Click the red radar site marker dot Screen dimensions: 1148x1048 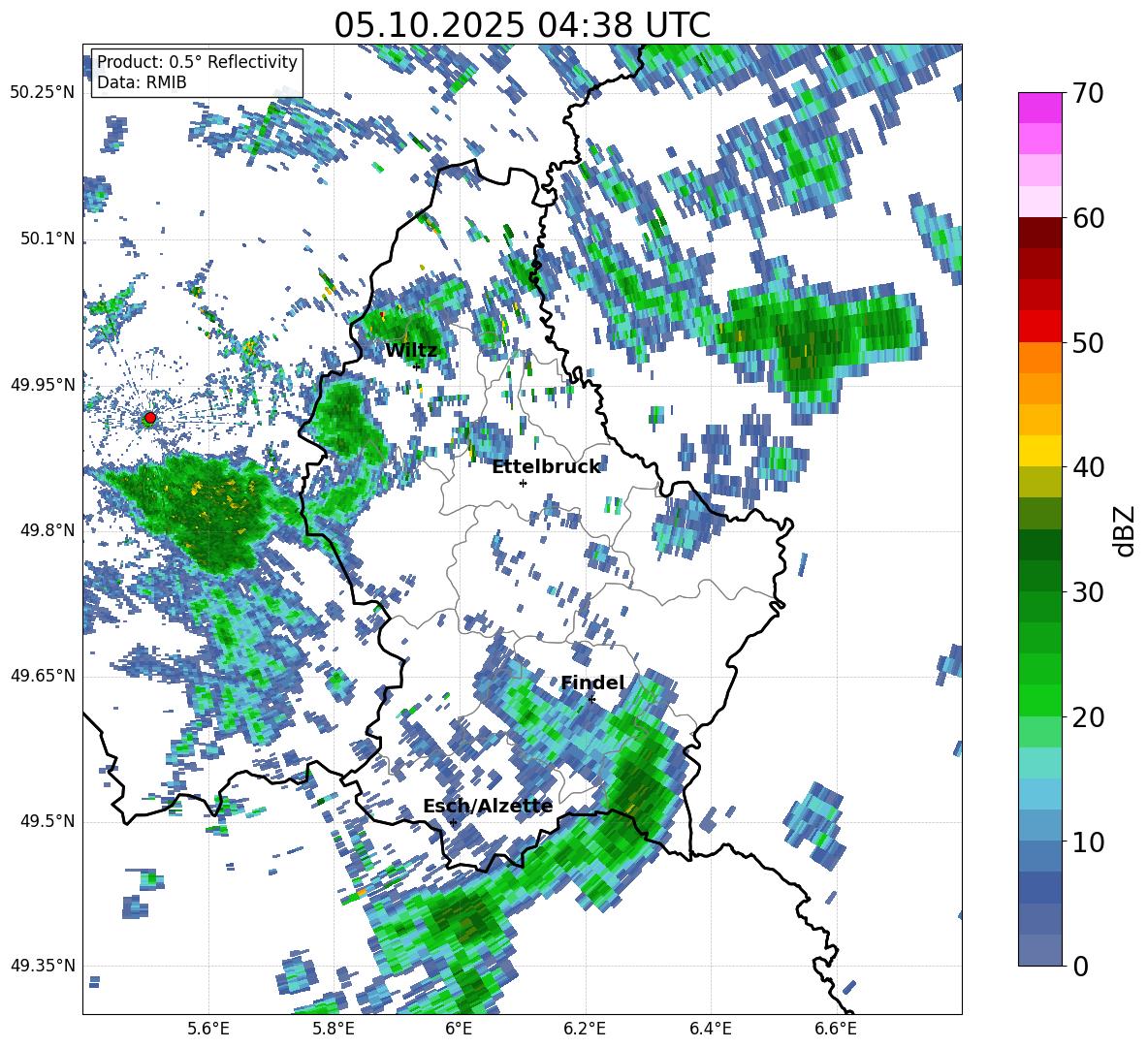click(150, 418)
